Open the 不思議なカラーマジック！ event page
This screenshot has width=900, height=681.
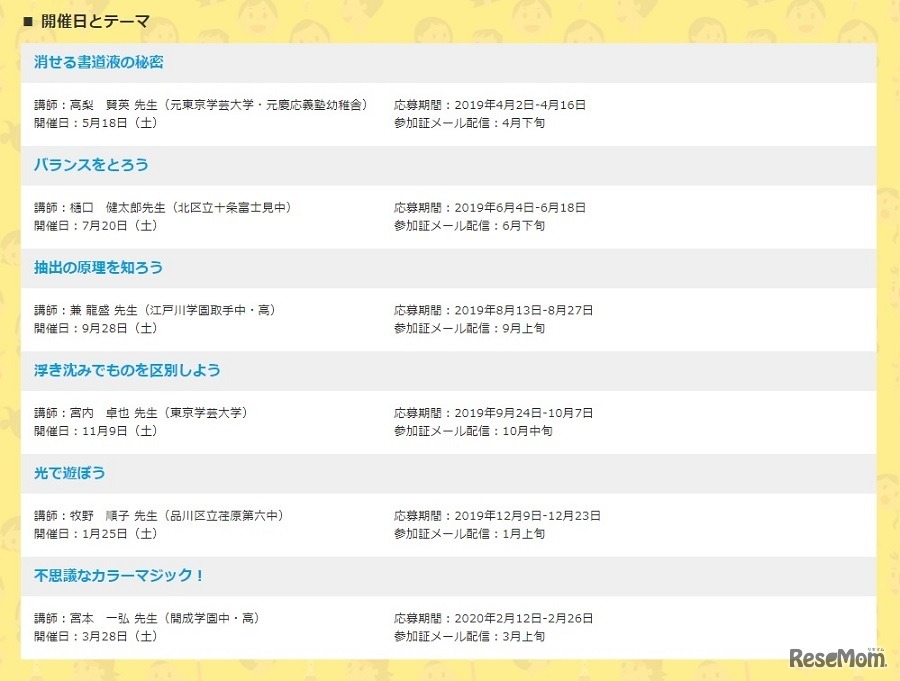click(x=115, y=574)
